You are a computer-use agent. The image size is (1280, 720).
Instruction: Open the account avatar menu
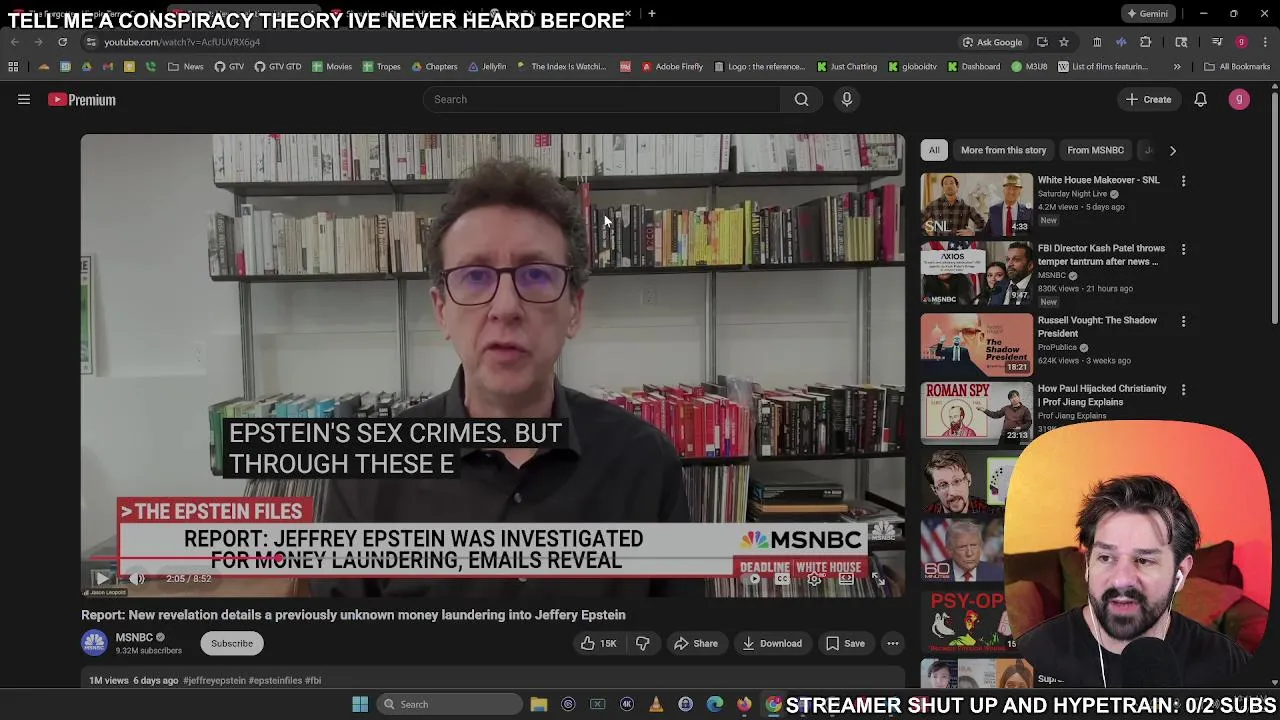(1239, 99)
